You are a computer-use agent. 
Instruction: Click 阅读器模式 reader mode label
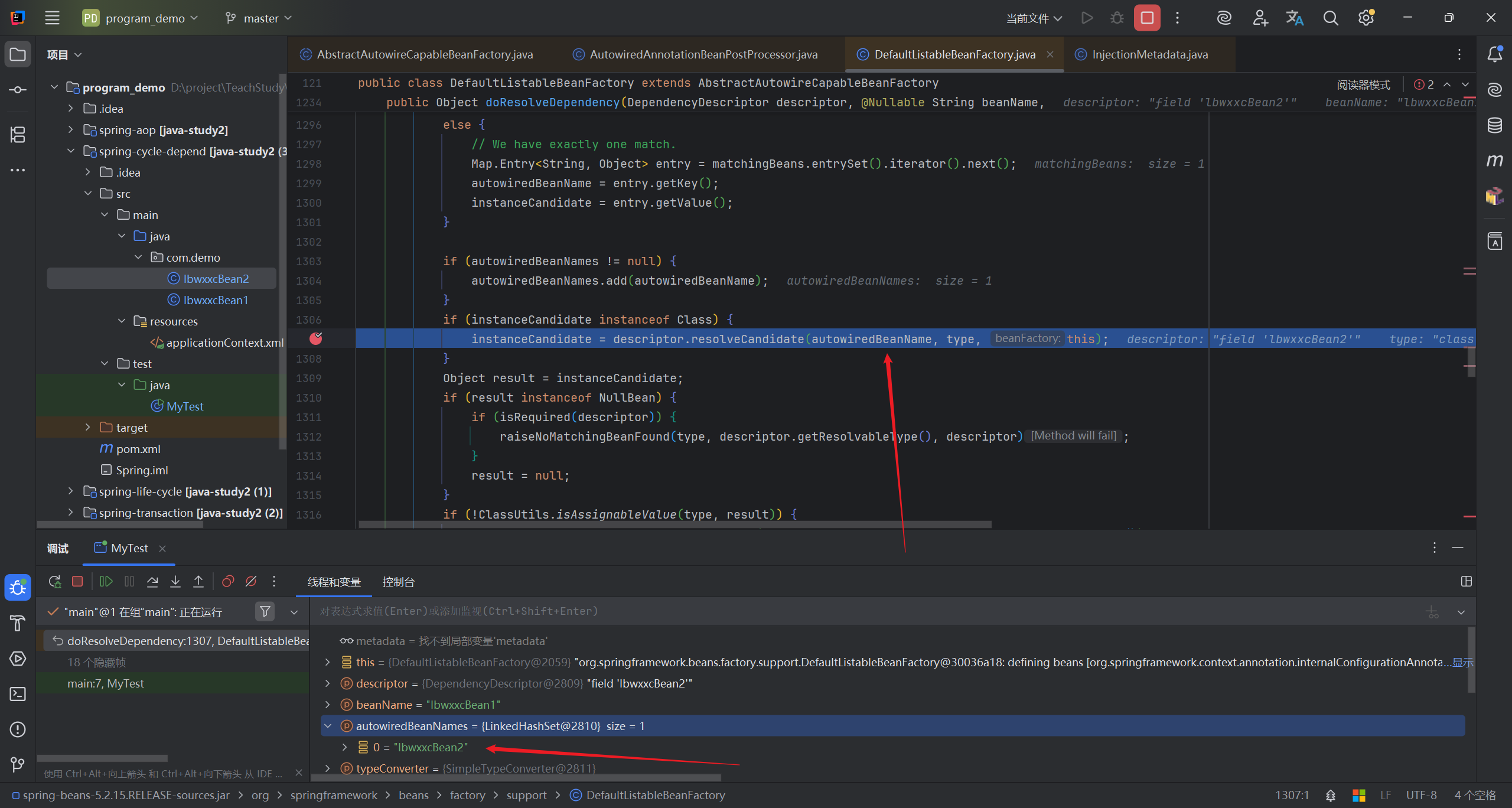(x=1363, y=84)
